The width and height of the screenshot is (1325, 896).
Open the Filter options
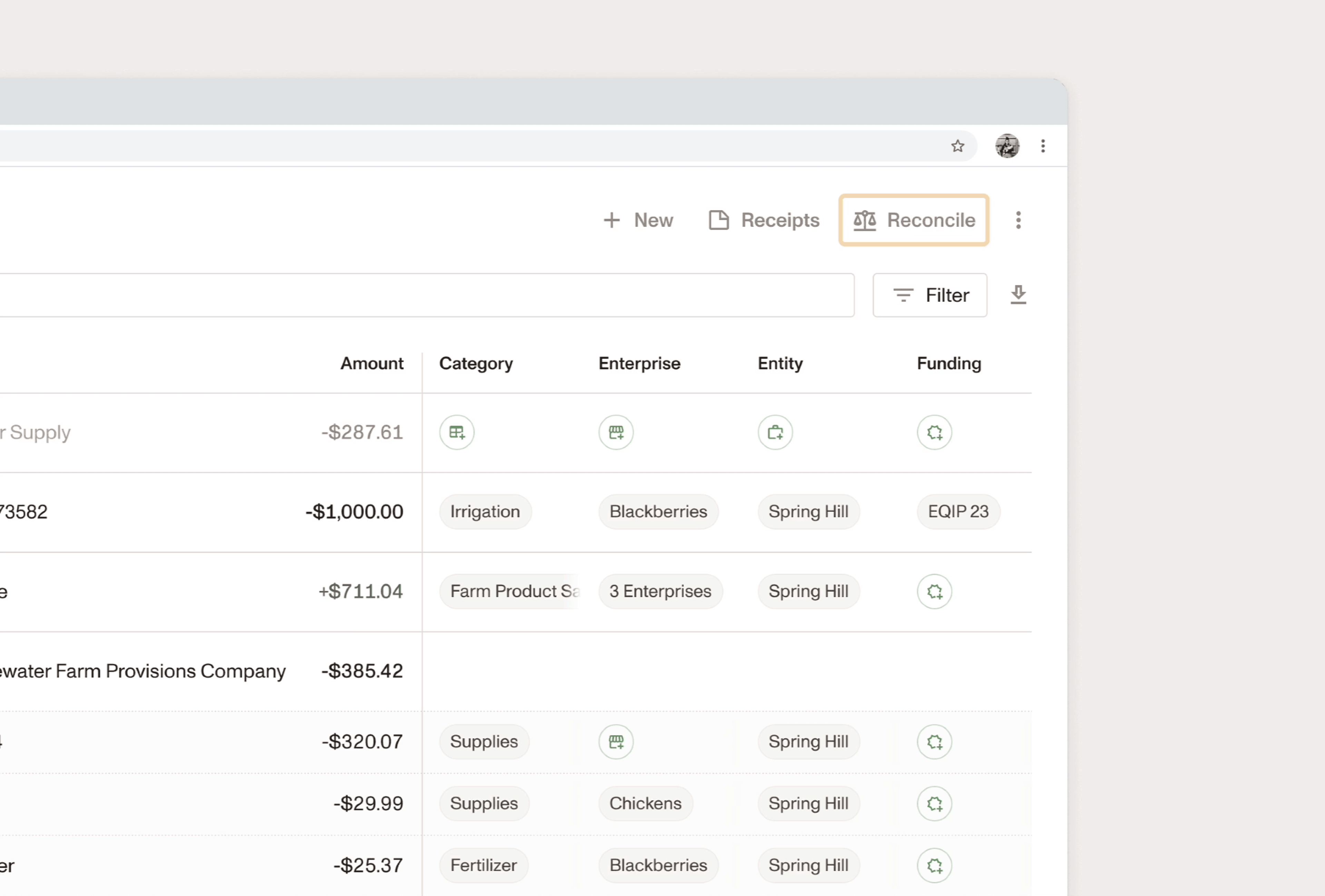pyautogui.click(x=929, y=295)
